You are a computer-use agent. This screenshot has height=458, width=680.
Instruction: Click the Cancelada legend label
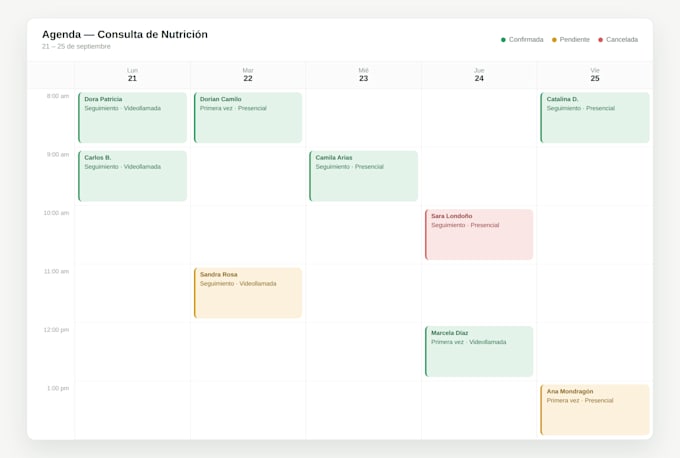pos(622,39)
